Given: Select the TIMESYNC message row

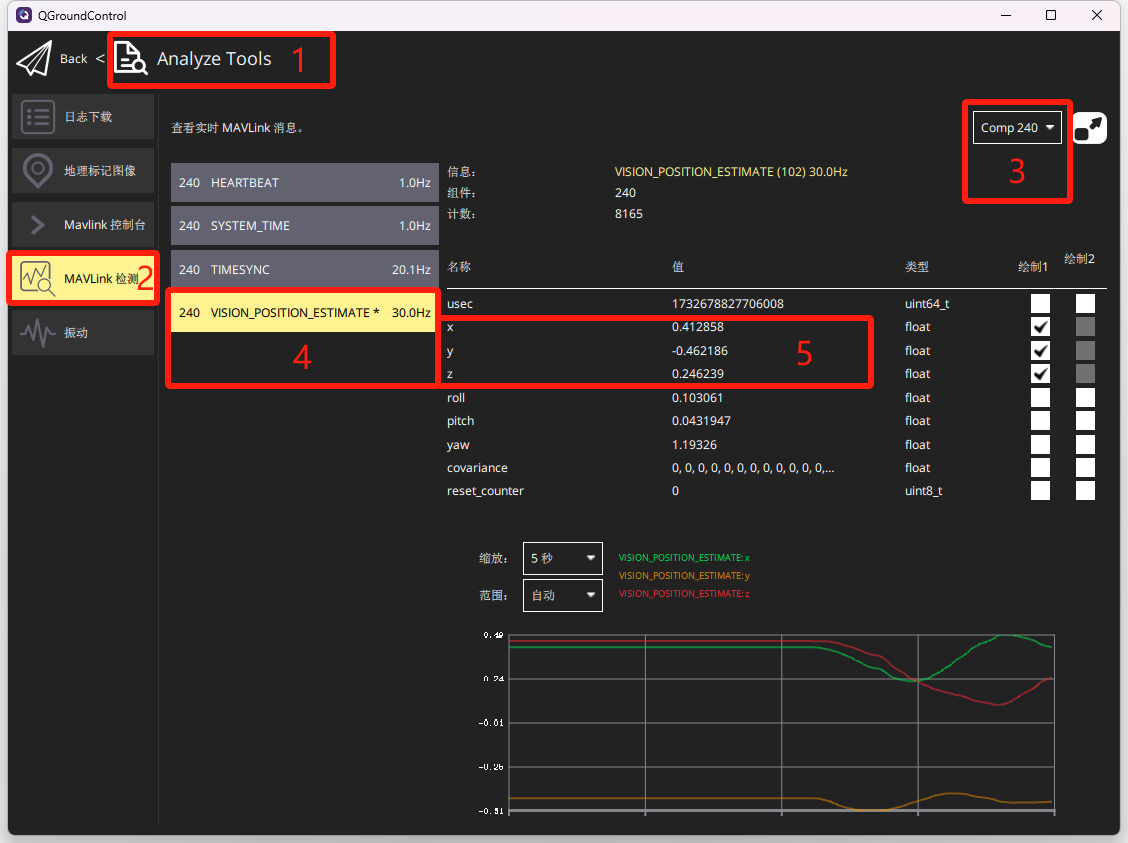Looking at the screenshot, I should pos(304,270).
